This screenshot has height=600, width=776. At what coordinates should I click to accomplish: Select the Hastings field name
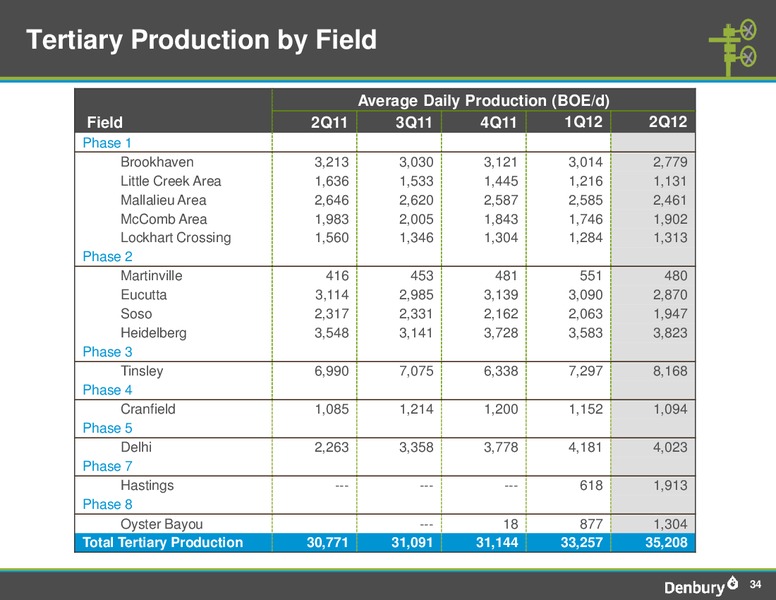click(147, 486)
